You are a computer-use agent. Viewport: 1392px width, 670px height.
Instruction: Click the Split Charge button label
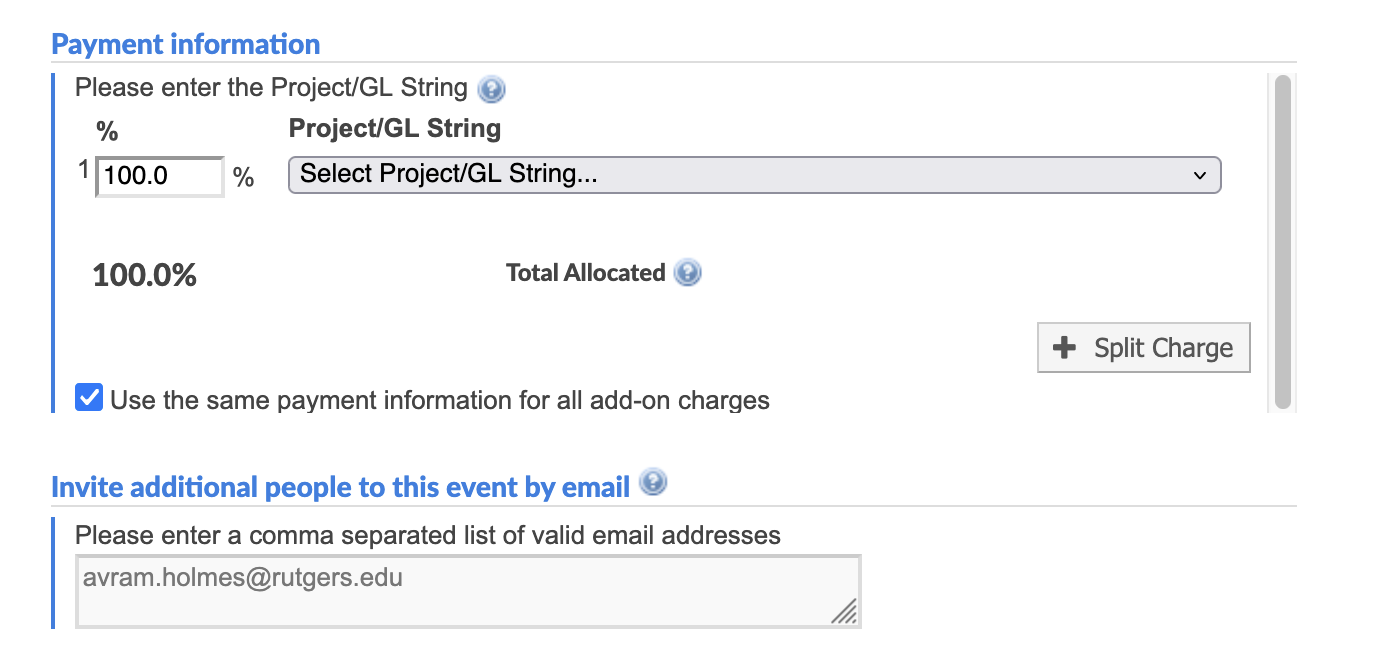[1163, 348]
